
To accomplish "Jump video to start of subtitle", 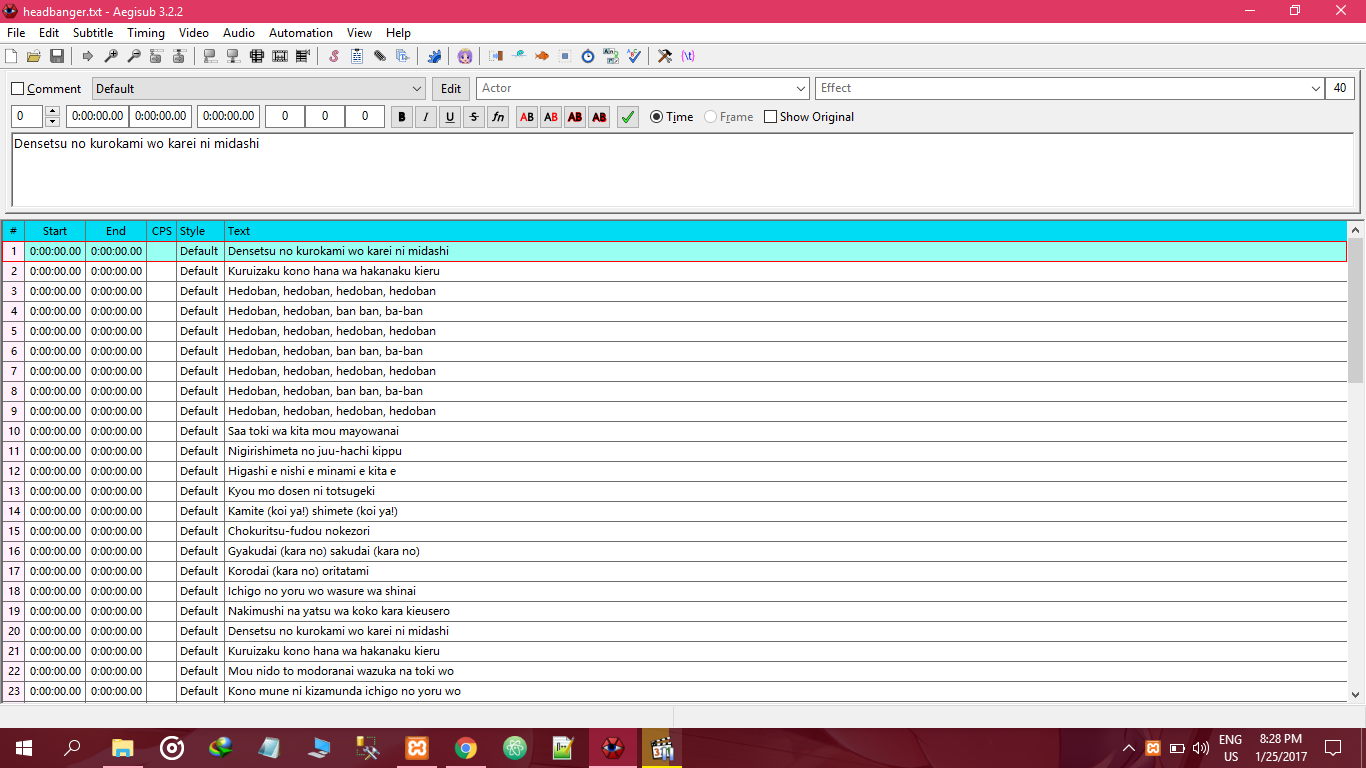I will [x=157, y=56].
